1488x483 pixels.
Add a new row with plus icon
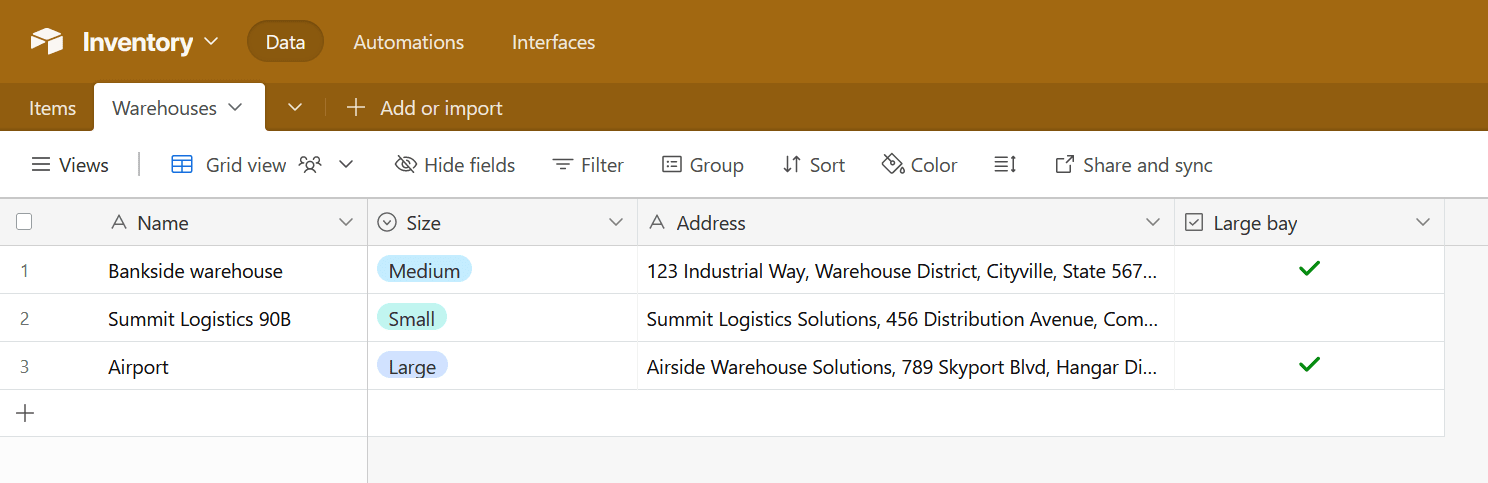coord(25,413)
